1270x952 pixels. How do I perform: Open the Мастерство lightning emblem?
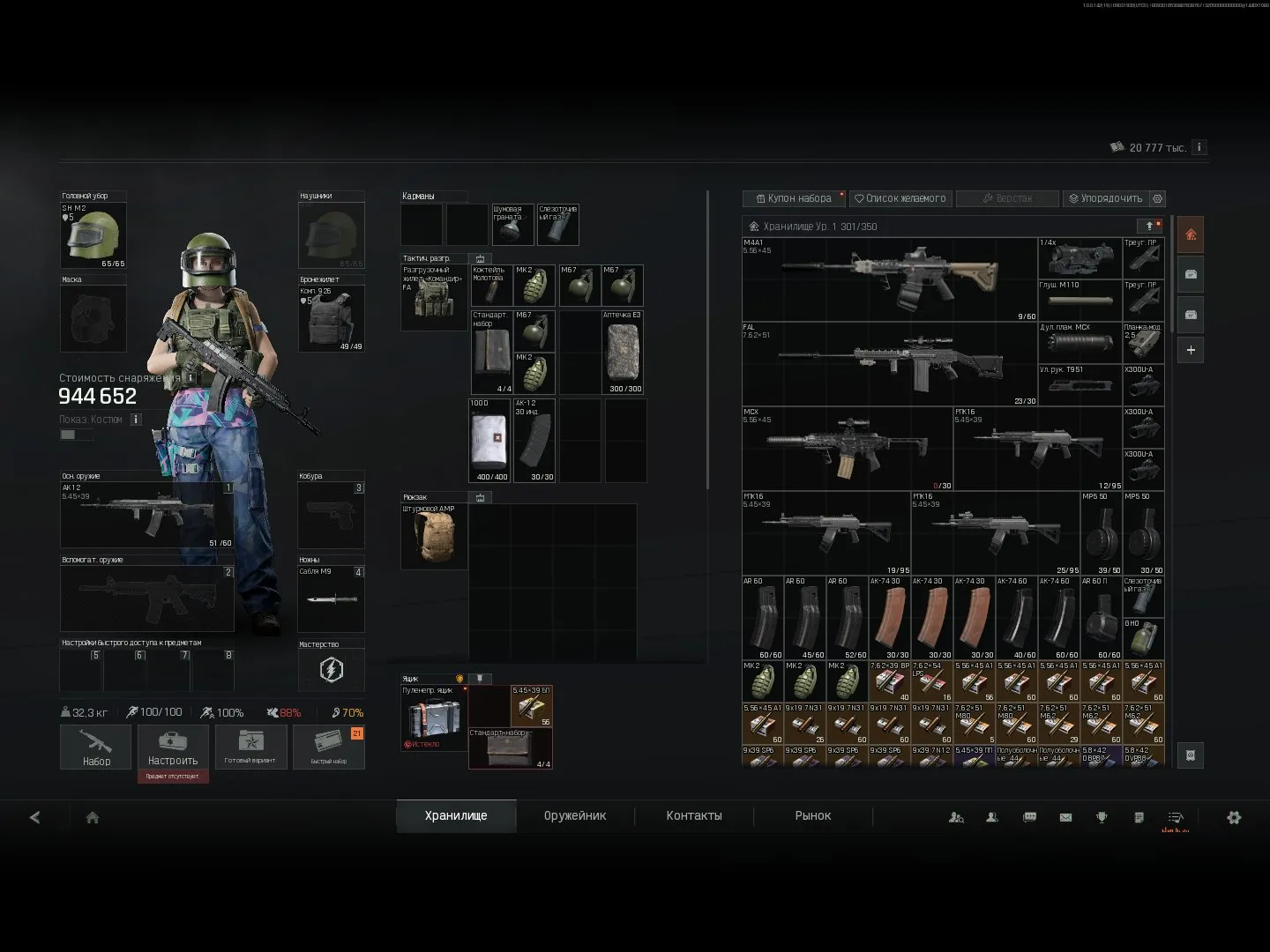[332, 670]
